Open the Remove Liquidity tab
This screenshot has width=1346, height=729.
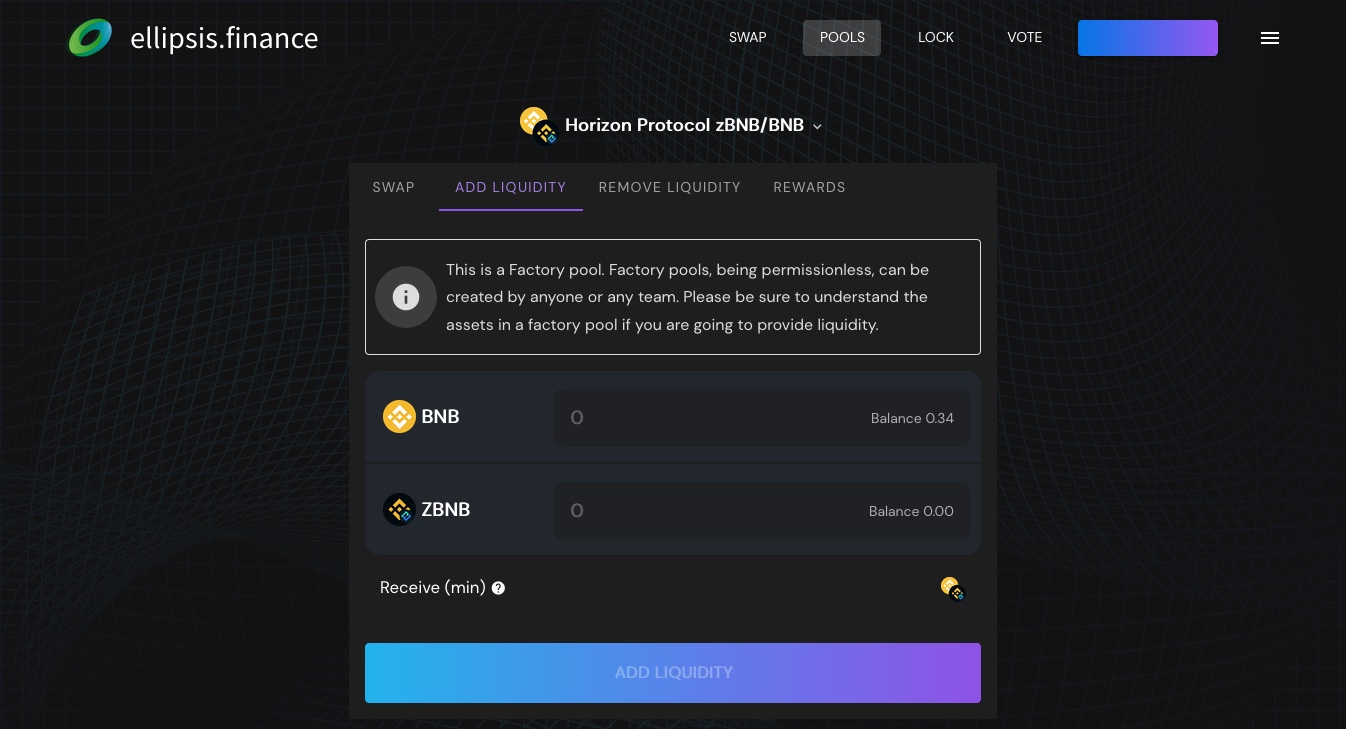(x=669, y=187)
